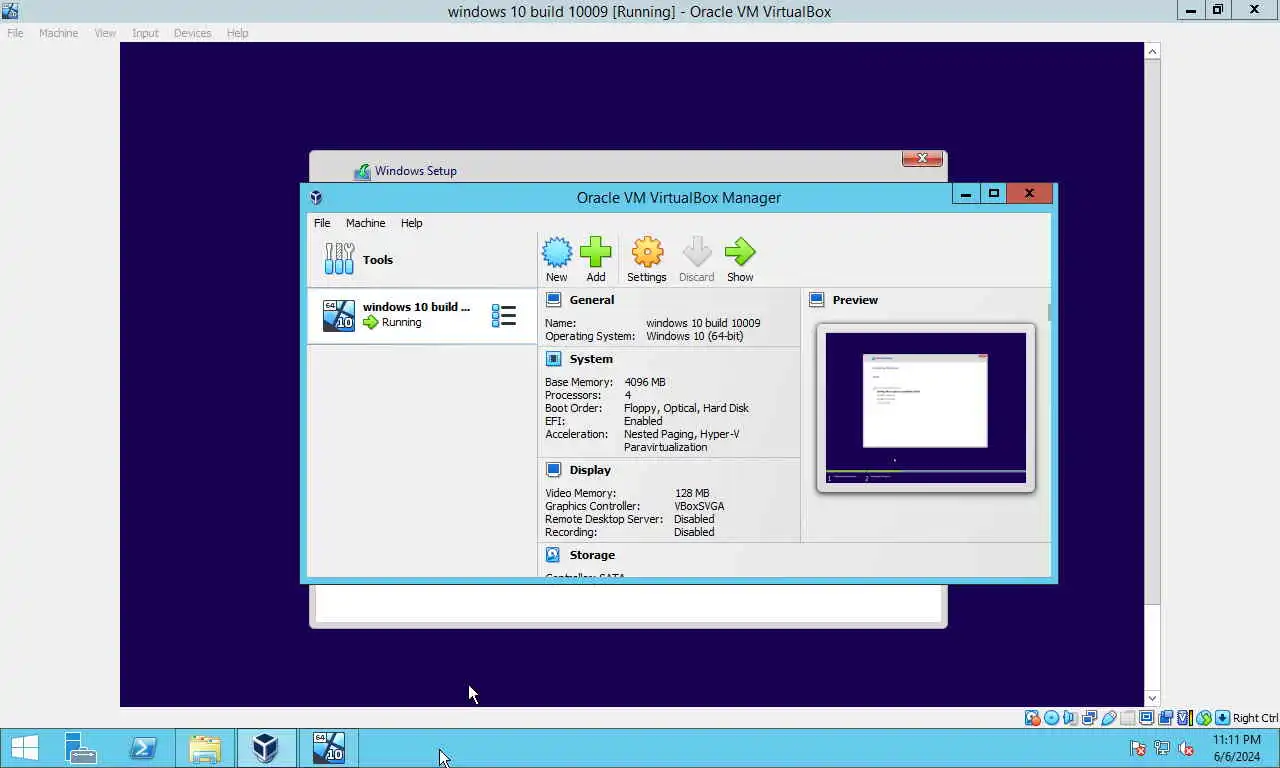
Task: Click the recording status bar icon
Action: click(1165, 718)
